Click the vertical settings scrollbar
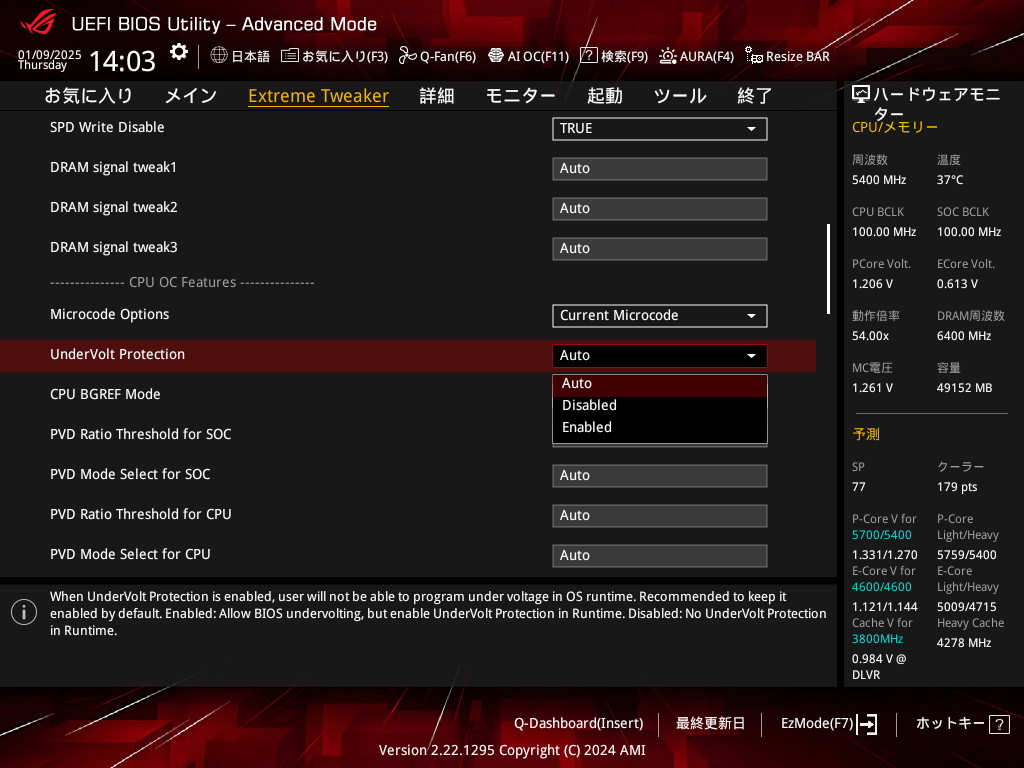The height and width of the screenshot is (768, 1024). (828, 268)
